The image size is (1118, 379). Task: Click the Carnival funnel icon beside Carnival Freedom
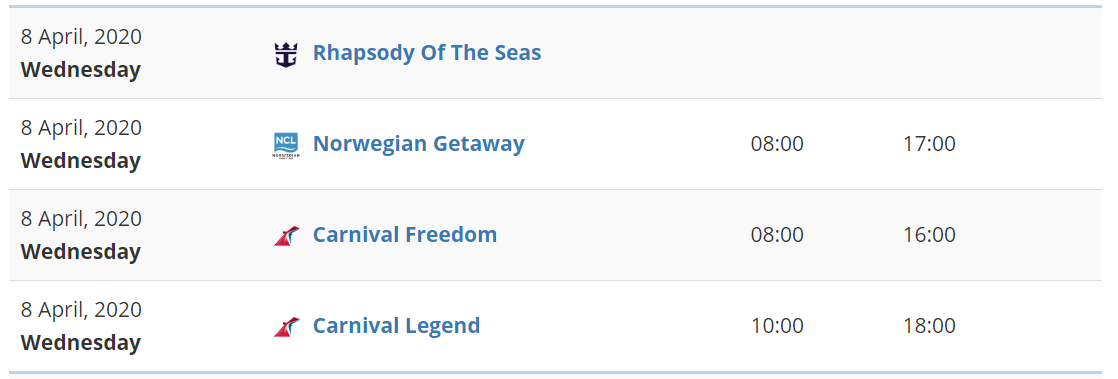(287, 236)
